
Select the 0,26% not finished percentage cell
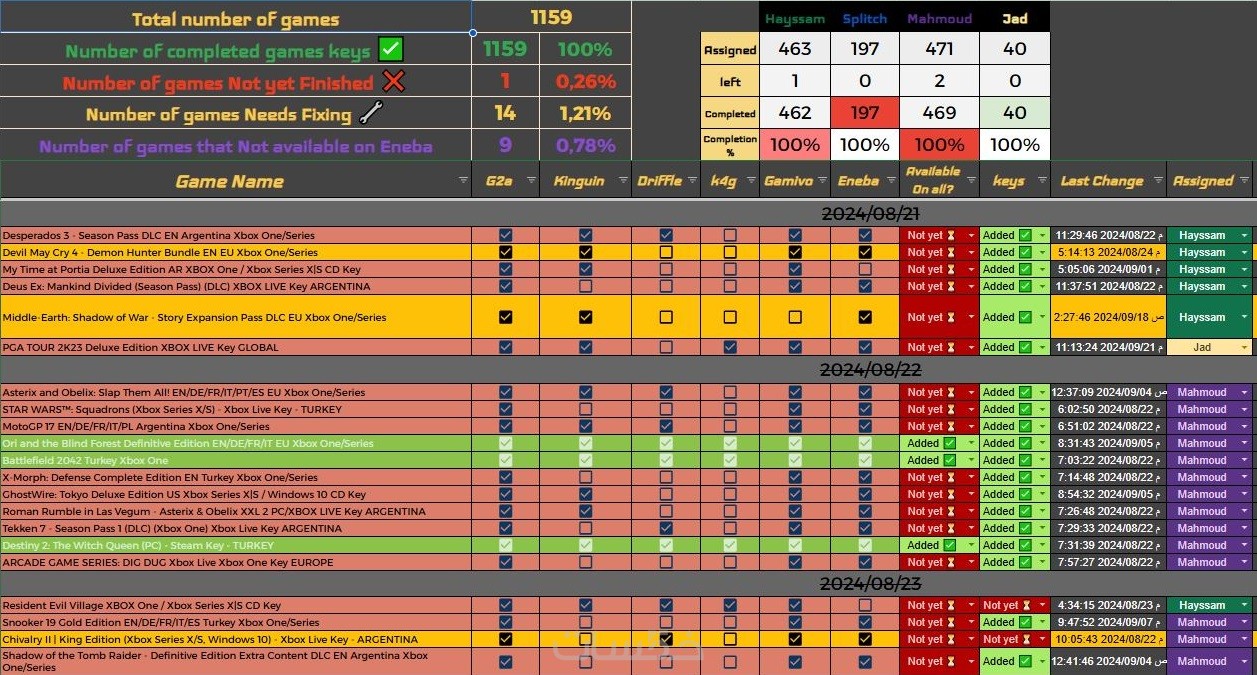point(585,81)
